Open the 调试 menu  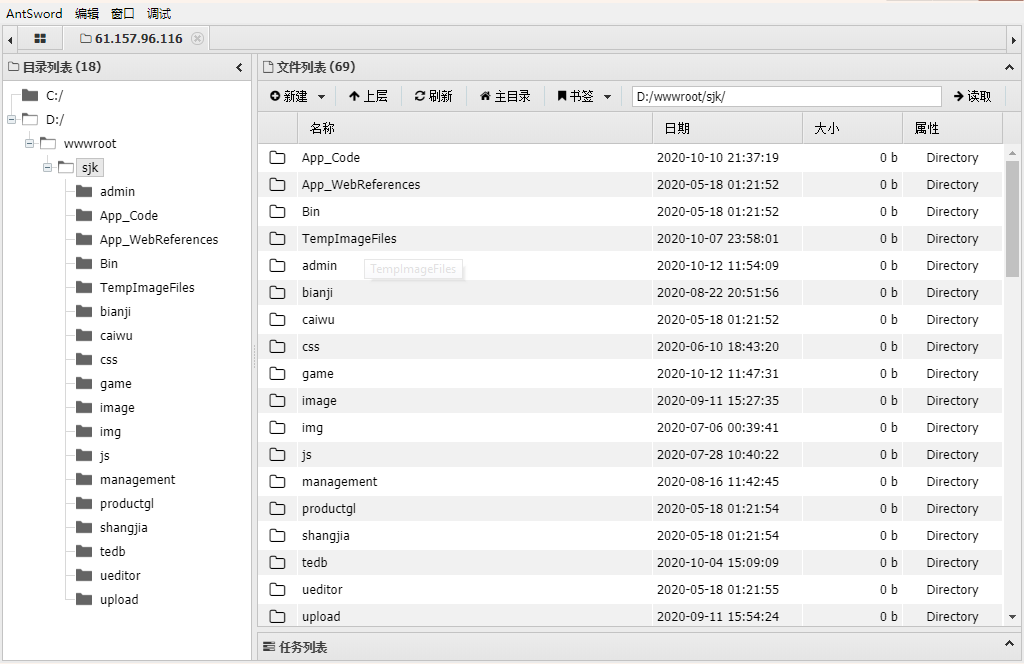(x=159, y=13)
